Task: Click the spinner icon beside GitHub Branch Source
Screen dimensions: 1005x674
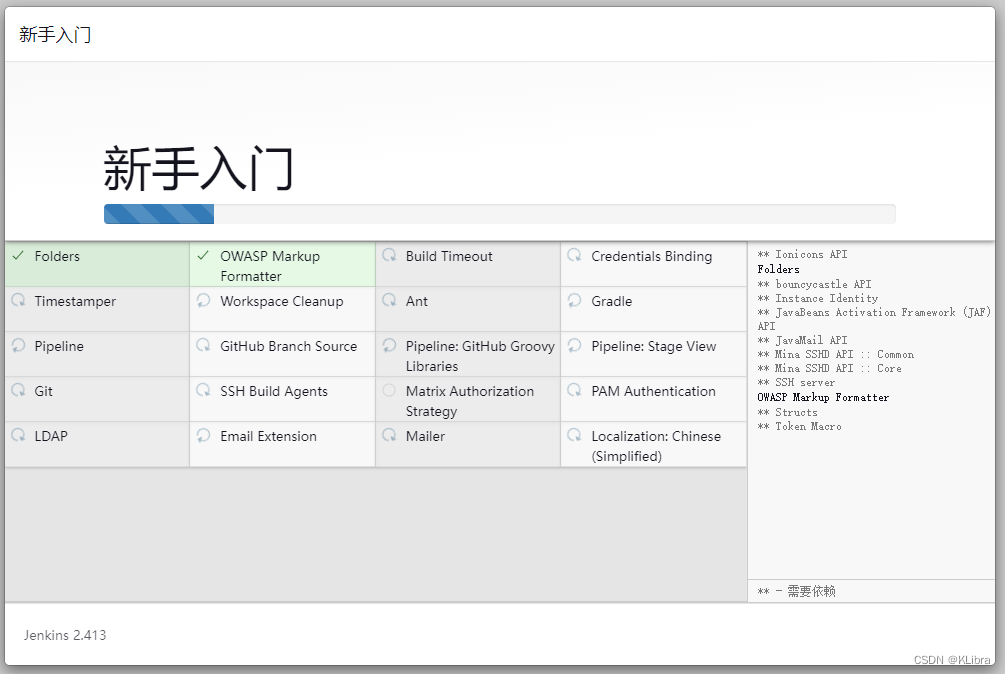Action: coord(203,345)
